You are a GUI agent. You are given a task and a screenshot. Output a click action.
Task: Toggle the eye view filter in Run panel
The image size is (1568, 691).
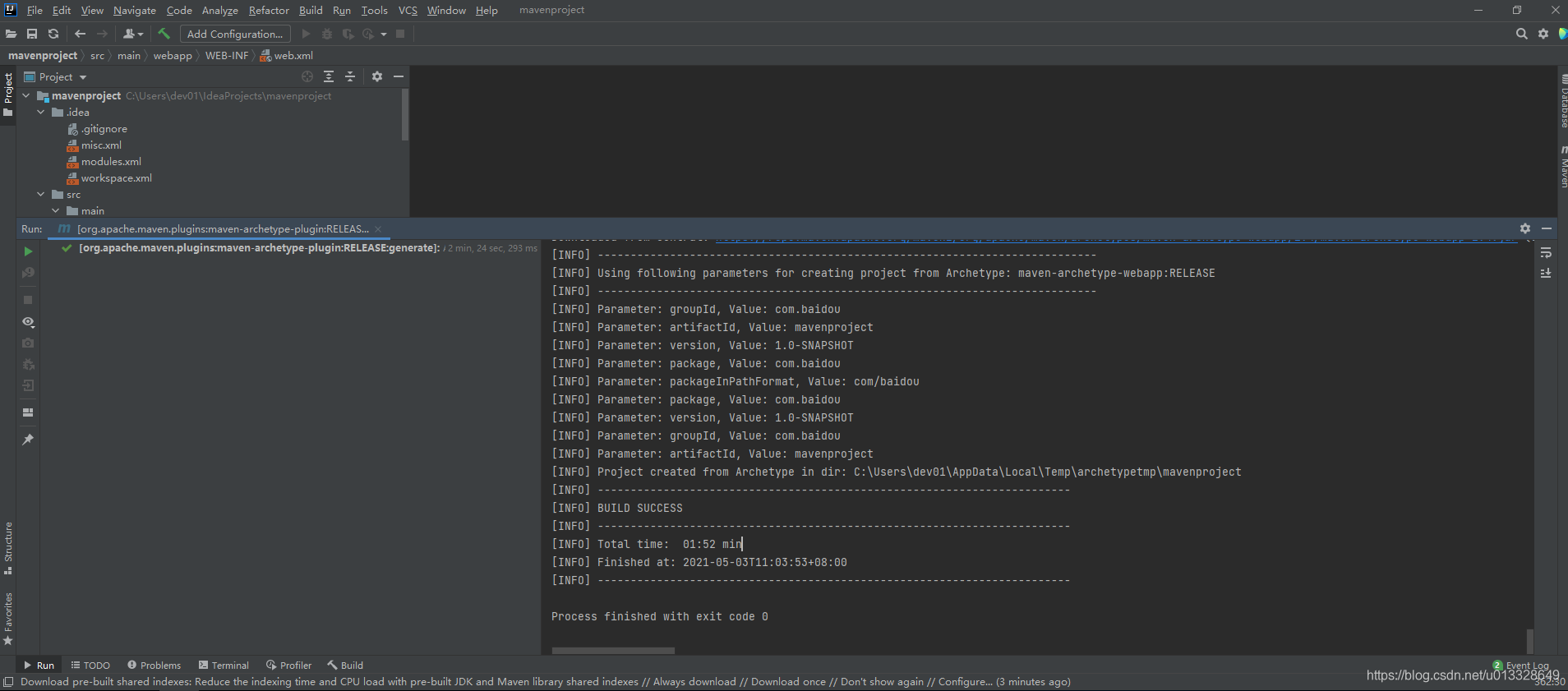pyautogui.click(x=28, y=322)
